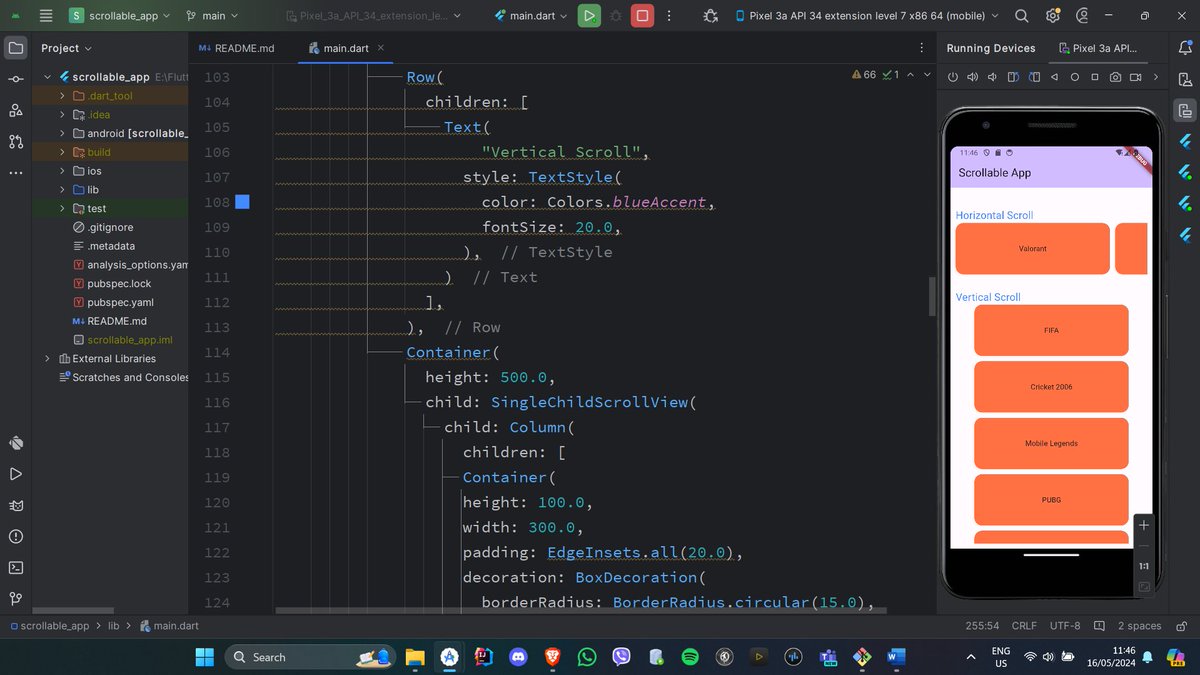Open the Device Manager icon

point(1185,79)
